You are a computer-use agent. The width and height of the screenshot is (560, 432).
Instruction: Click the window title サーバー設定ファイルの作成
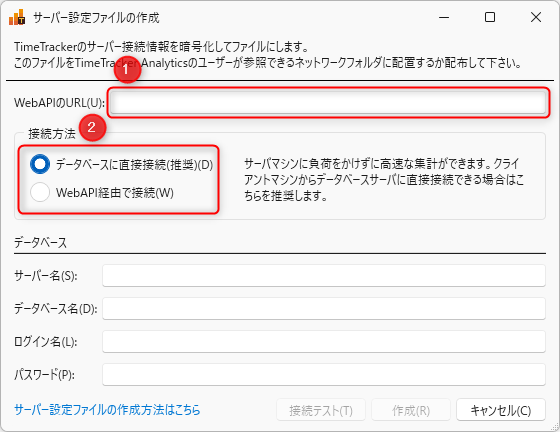(x=96, y=17)
